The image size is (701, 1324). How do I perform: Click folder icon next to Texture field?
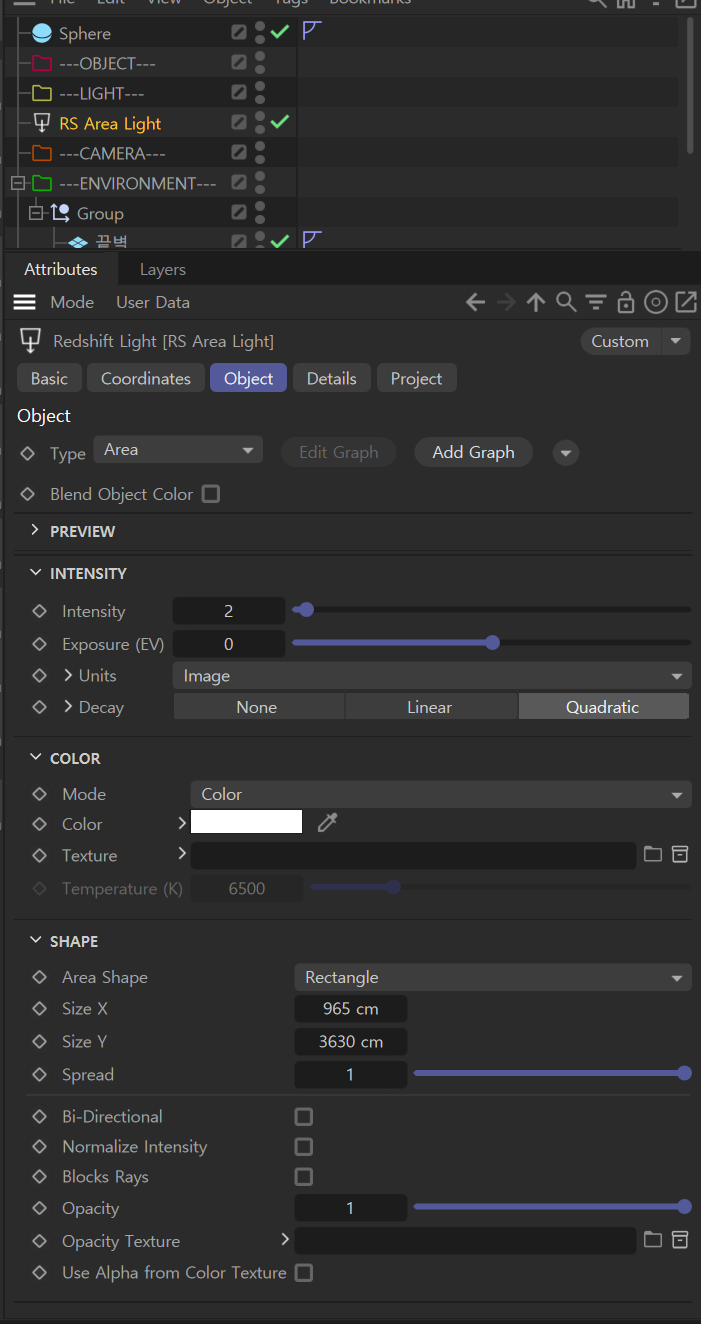click(653, 855)
